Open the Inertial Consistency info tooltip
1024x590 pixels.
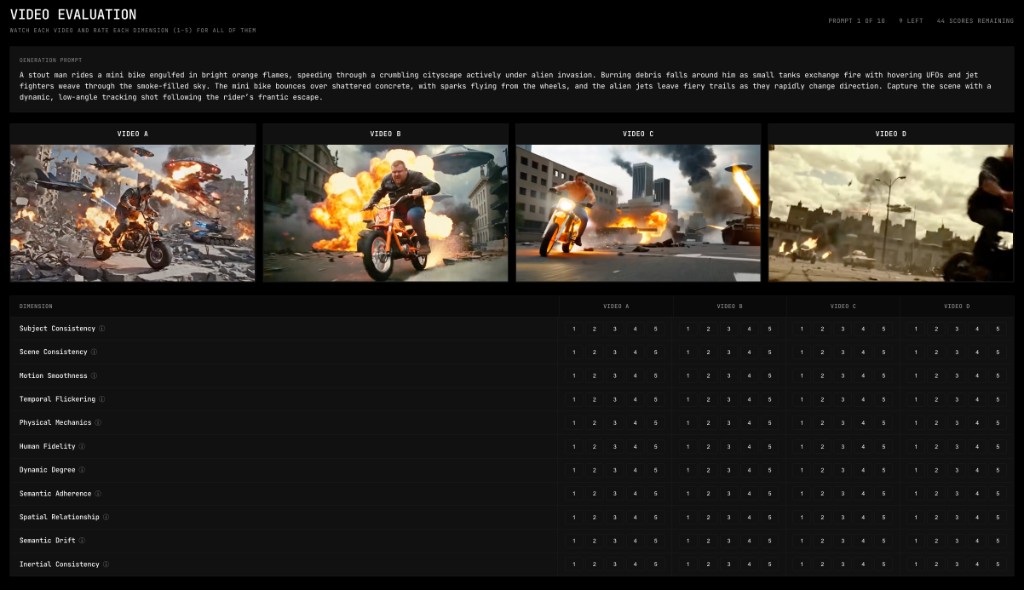coord(107,564)
